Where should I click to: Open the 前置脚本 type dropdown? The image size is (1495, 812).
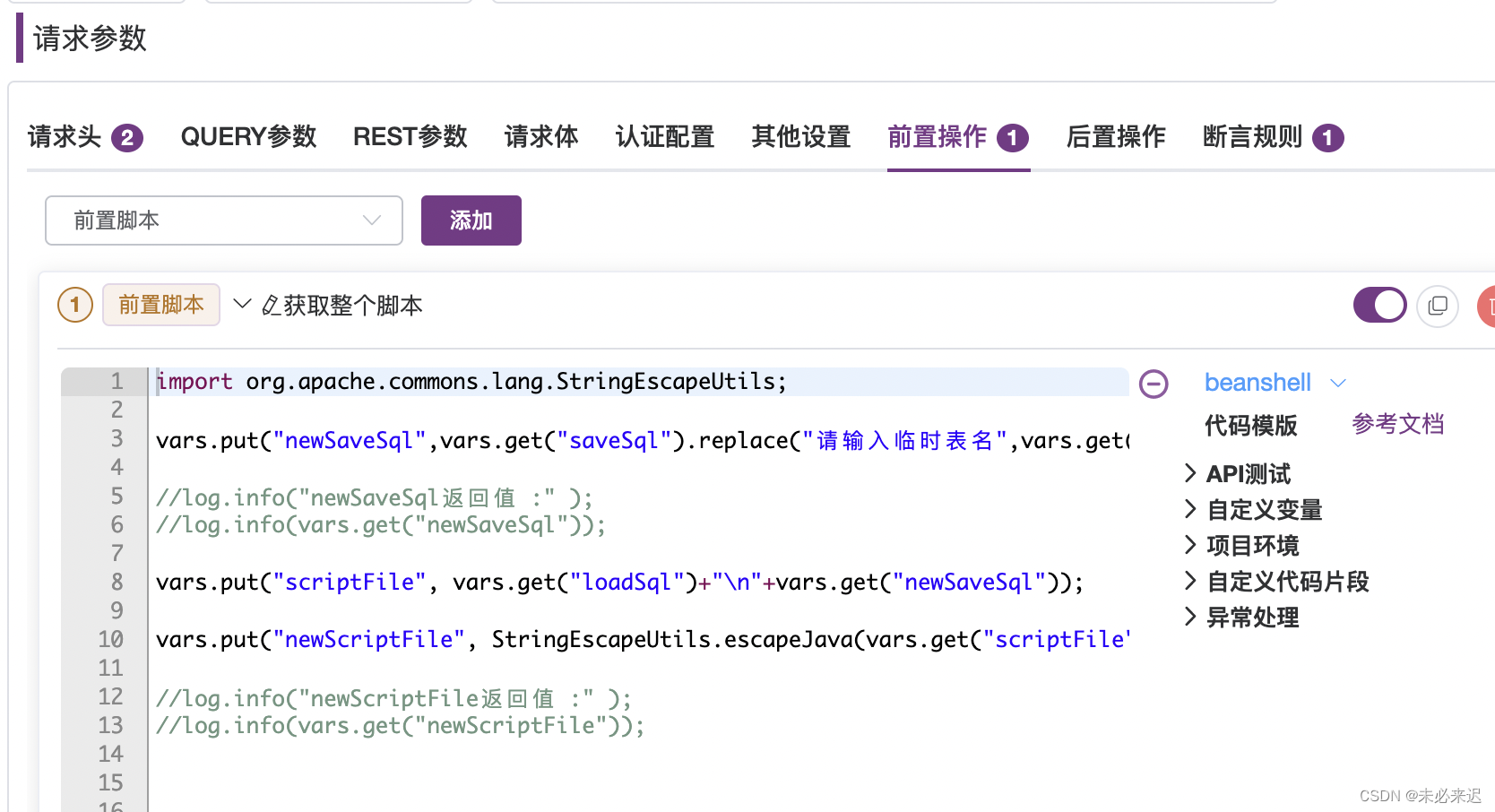pyautogui.click(x=223, y=220)
